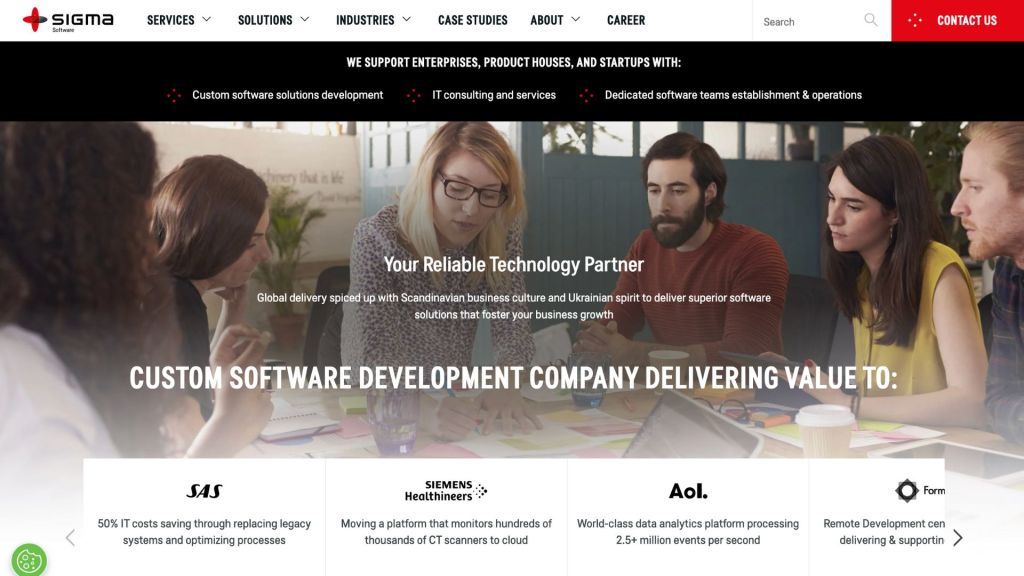Open Dedicated software teams establishment link
The width and height of the screenshot is (1024, 576).
tap(733, 95)
